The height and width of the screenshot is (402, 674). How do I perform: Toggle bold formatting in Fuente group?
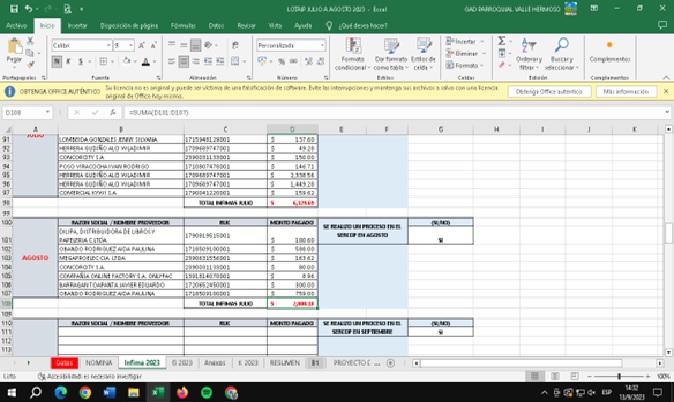point(54,61)
